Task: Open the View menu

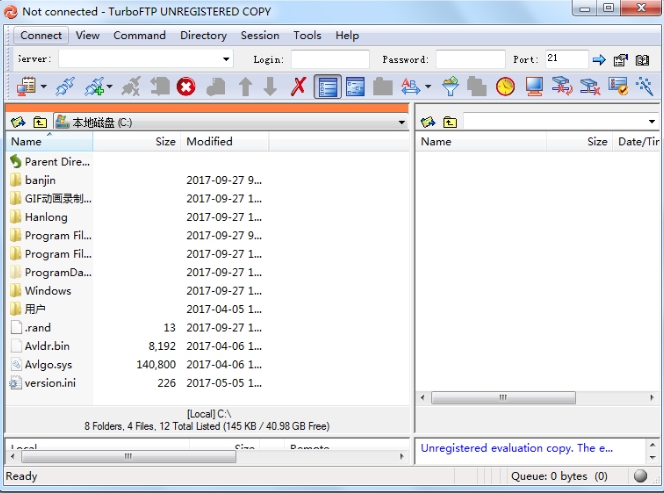Action: pyautogui.click(x=88, y=35)
